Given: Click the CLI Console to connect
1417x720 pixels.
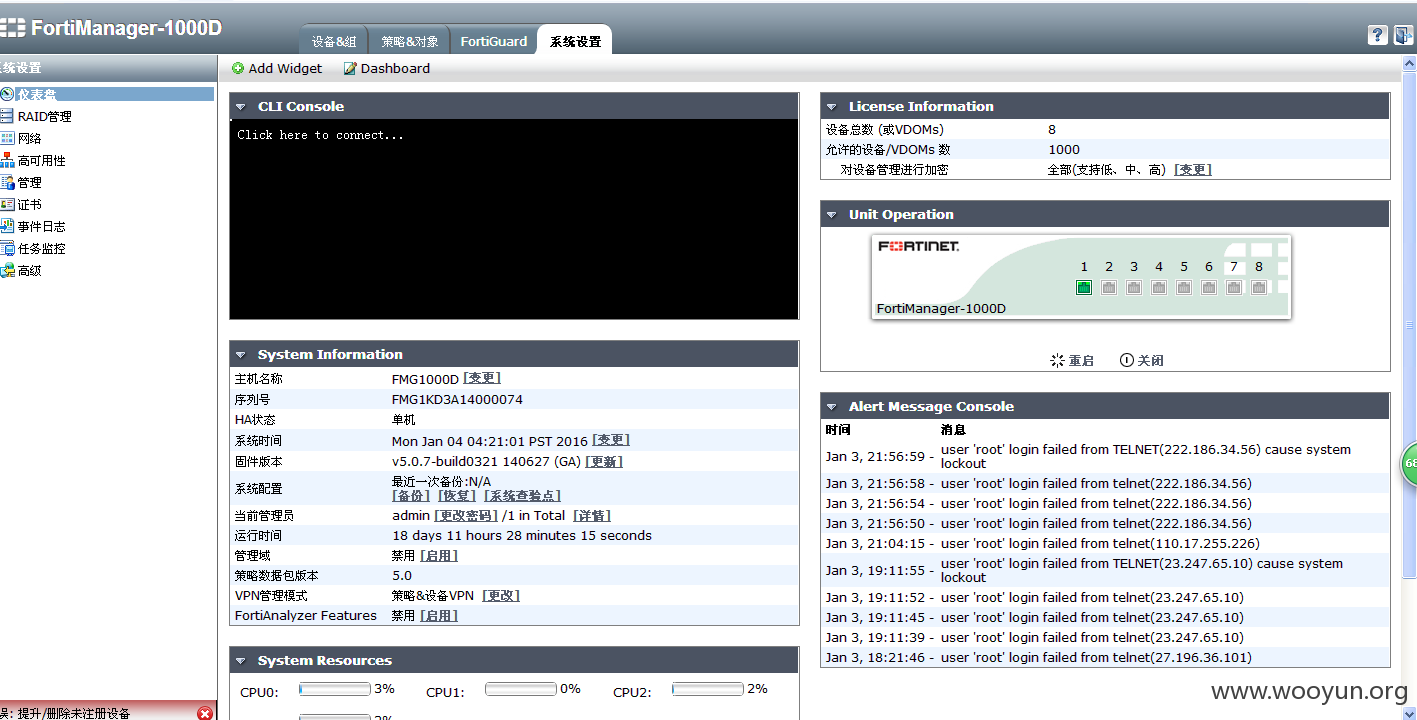Looking at the screenshot, I should pos(514,220).
